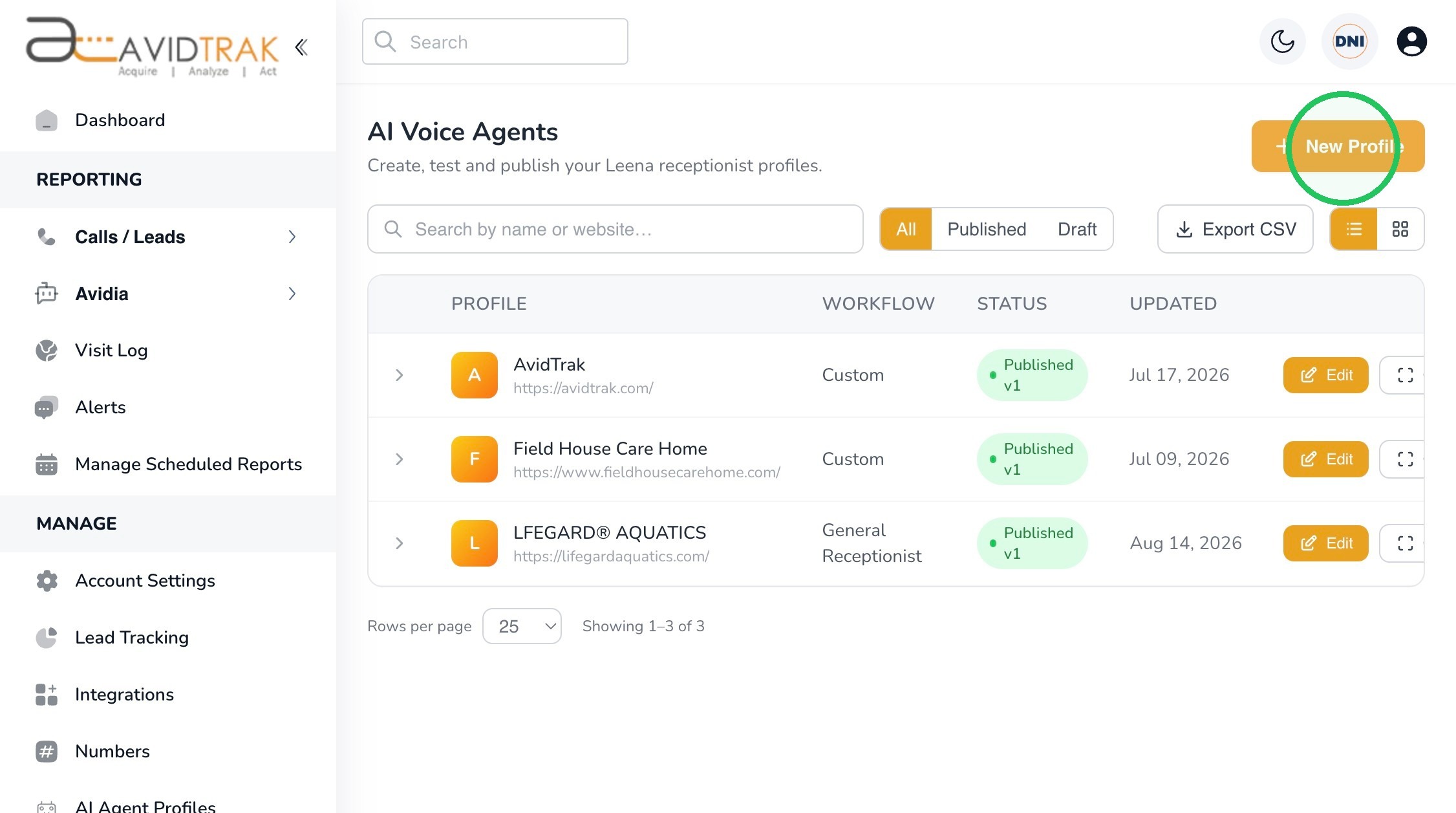Open the user account avatar
The width and height of the screenshot is (1456, 813).
[1411, 41]
